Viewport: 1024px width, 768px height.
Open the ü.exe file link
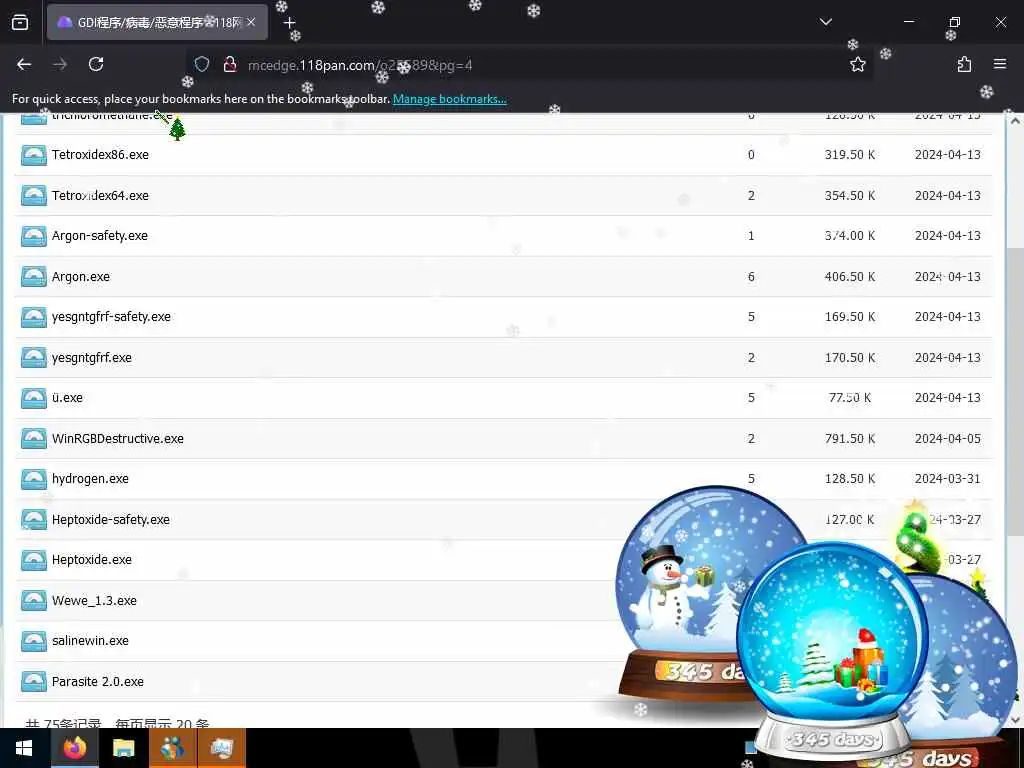point(67,398)
